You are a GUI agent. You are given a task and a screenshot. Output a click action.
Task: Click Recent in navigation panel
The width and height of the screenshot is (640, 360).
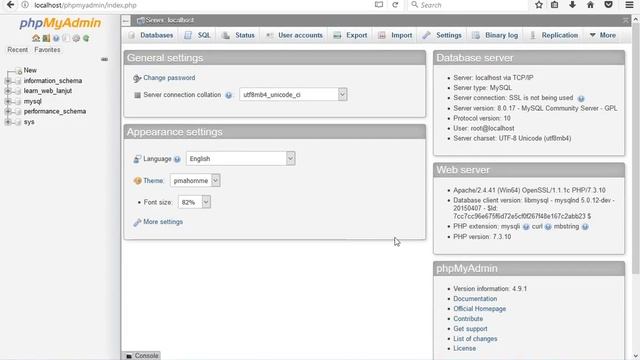[x=18, y=50]
